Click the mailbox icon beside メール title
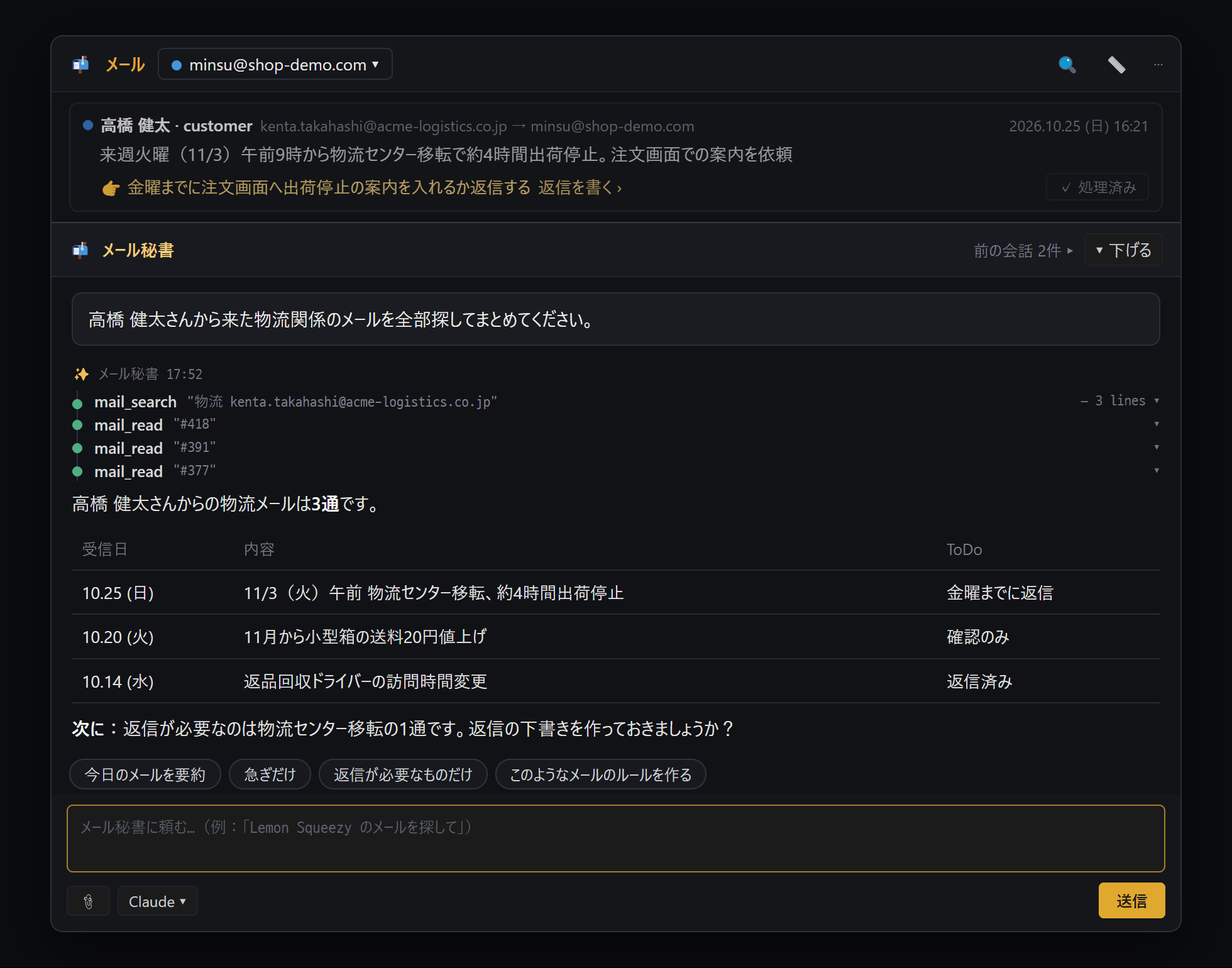 pos(80,64)
